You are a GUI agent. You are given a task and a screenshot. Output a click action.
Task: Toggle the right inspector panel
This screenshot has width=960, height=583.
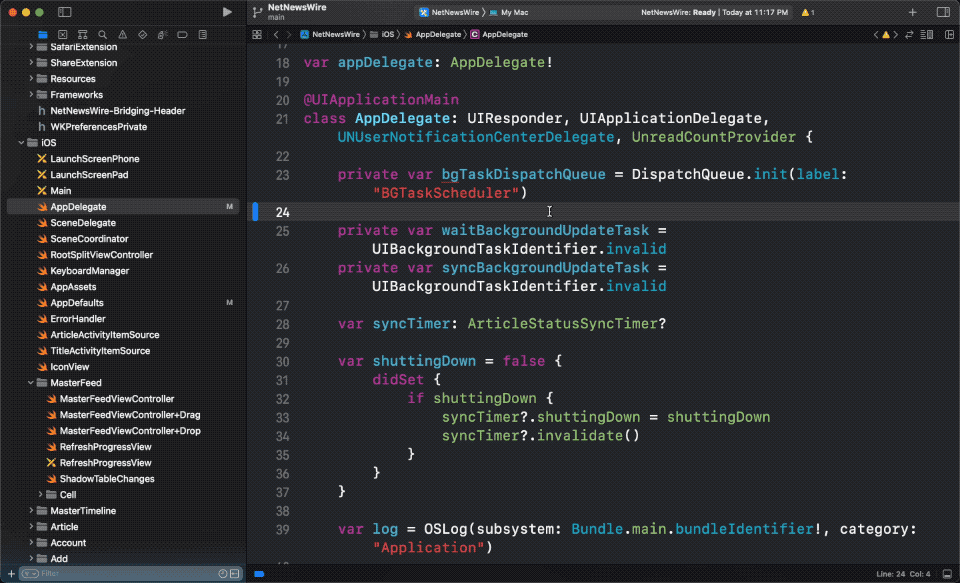coord(942,12)
